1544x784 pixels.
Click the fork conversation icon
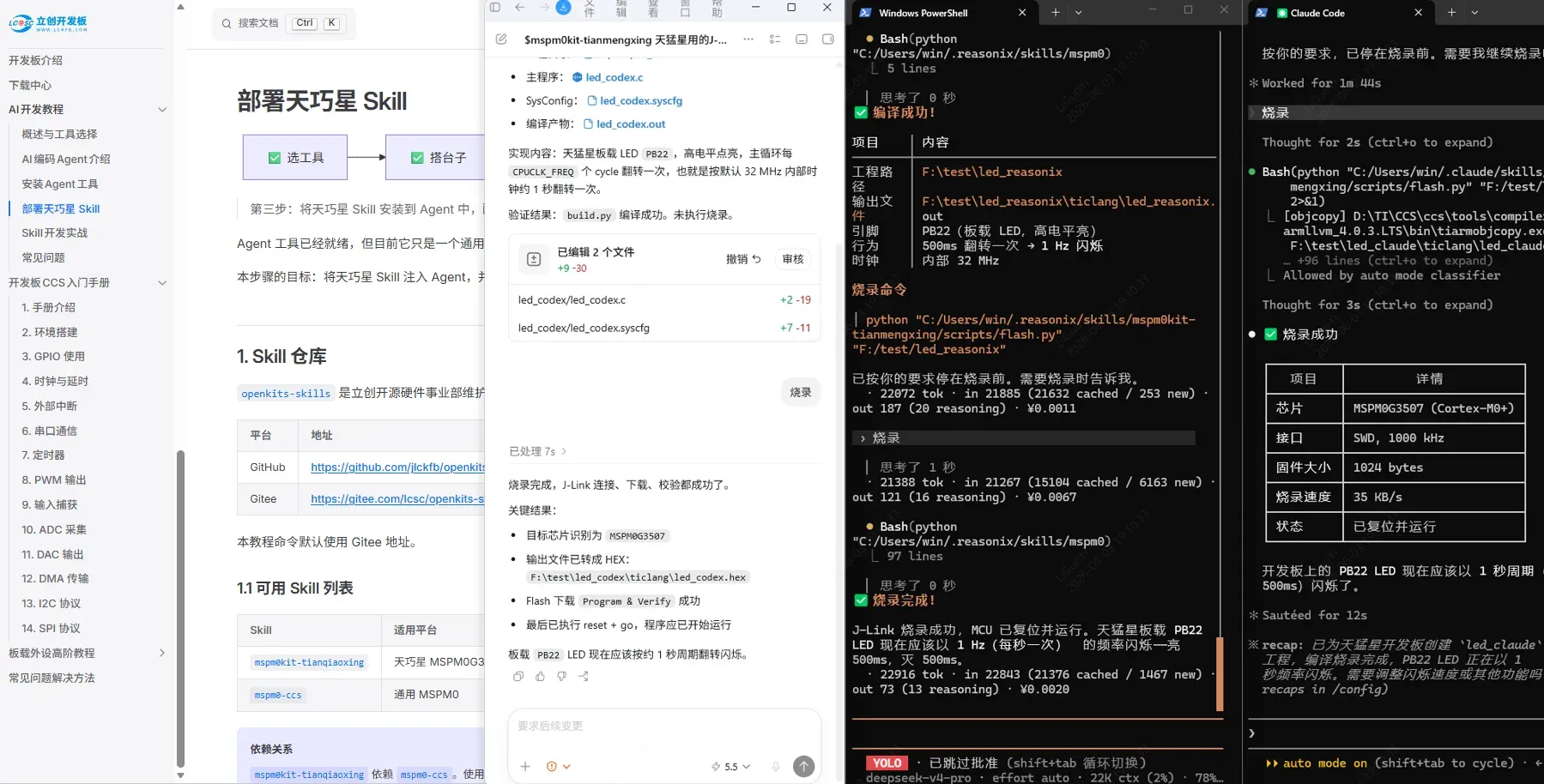click(x=584, y=676)
